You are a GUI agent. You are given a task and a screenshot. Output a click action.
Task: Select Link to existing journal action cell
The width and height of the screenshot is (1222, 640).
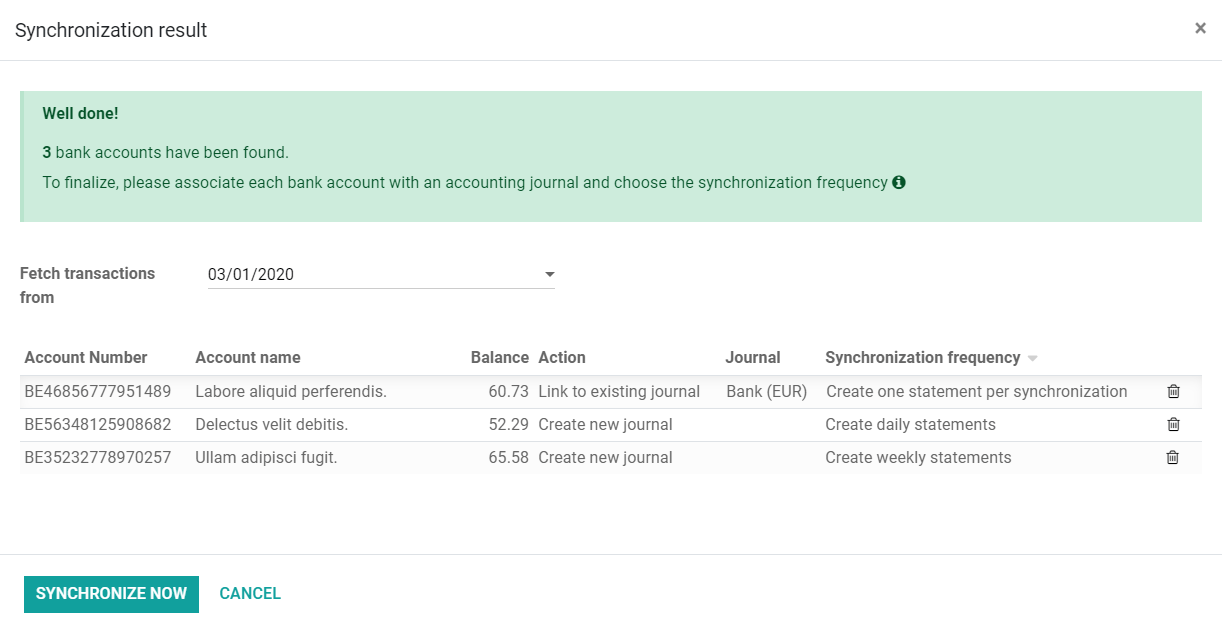click(619, 391)
